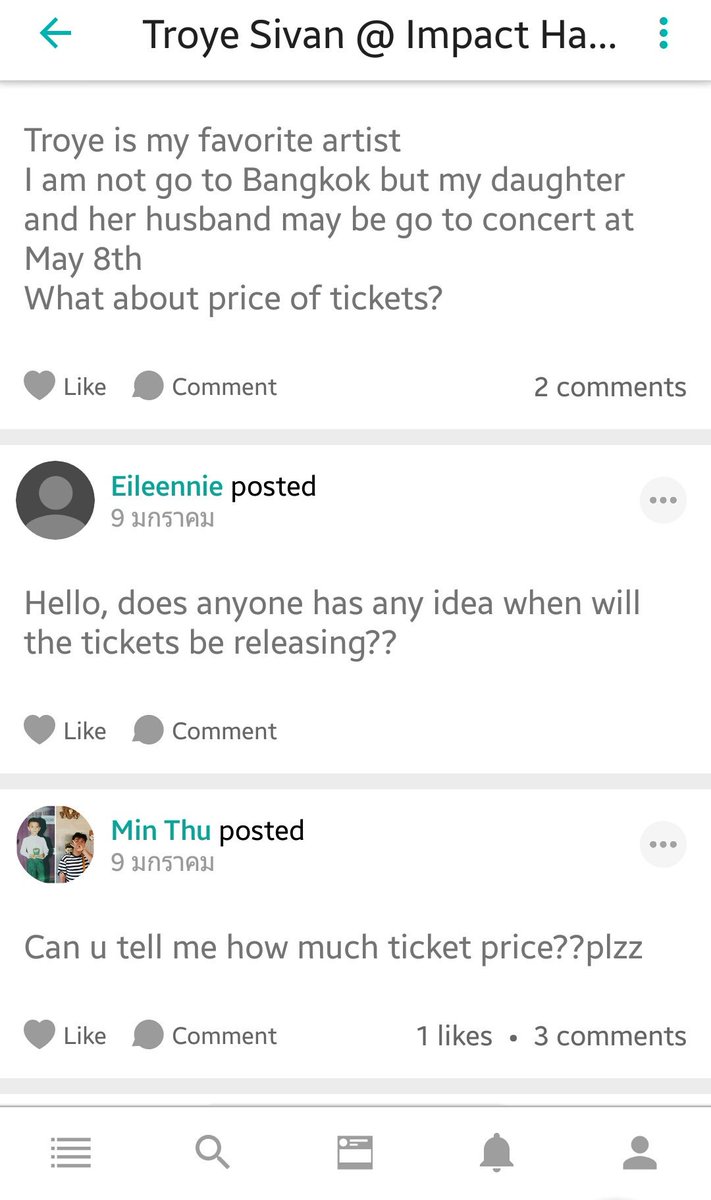Open the three-dot overflow menu in header

tap(663, 33)
